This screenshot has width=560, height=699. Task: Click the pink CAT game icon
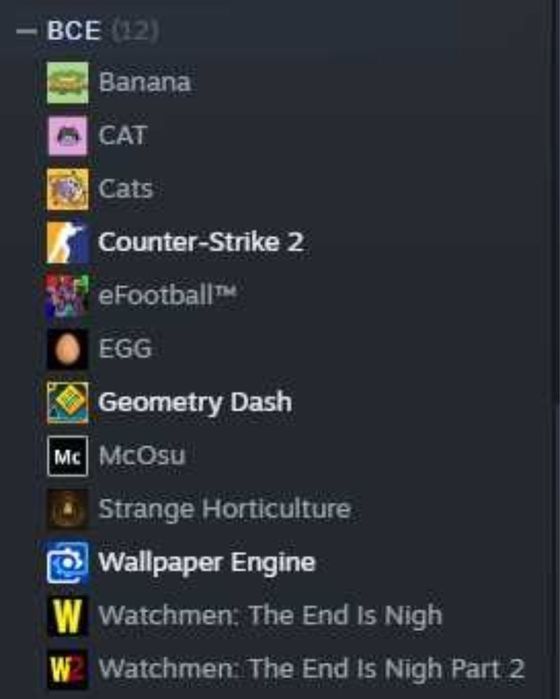(x=67, y=136)
